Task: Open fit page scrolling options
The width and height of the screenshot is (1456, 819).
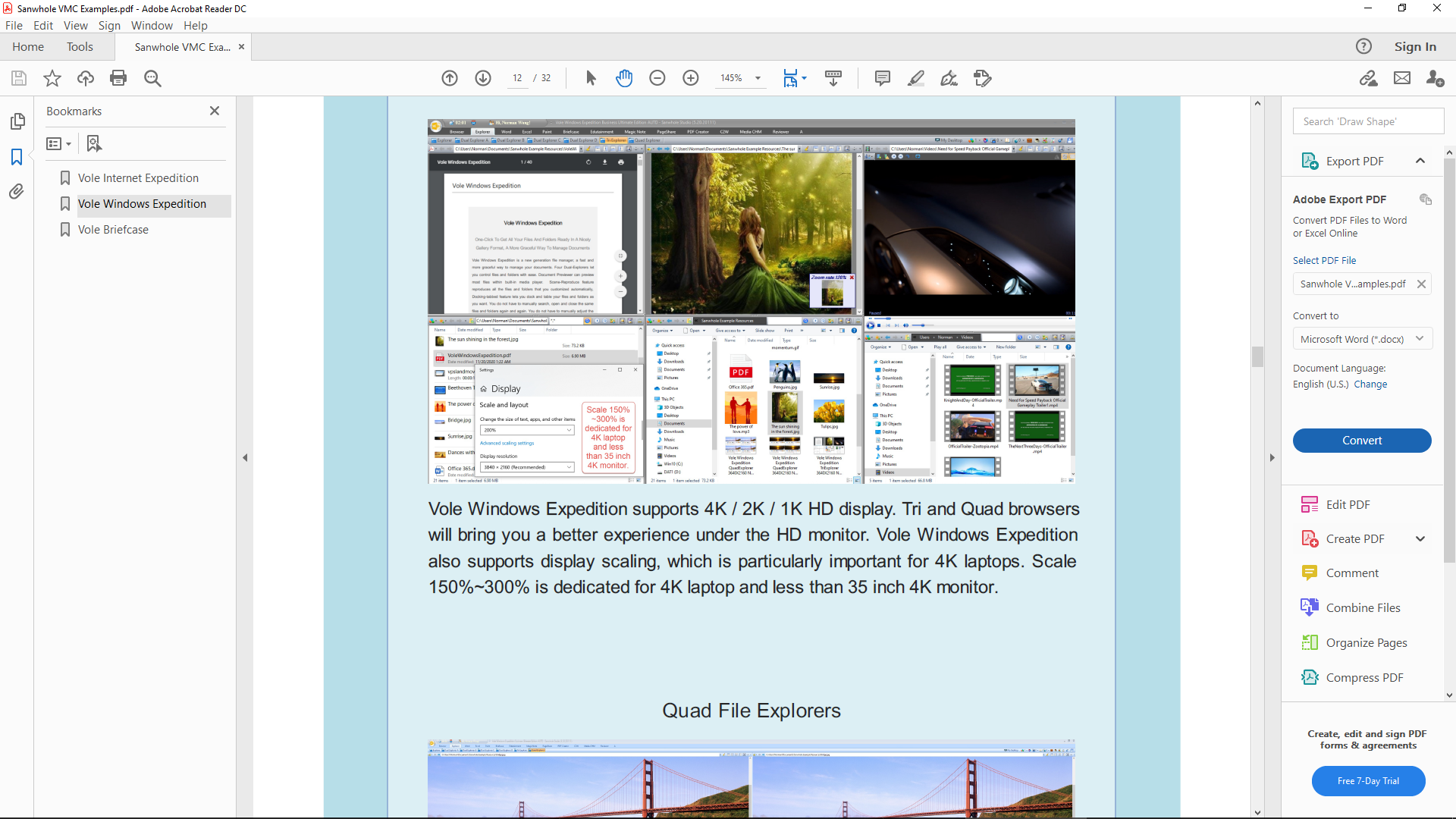Action: pos(795,78)
